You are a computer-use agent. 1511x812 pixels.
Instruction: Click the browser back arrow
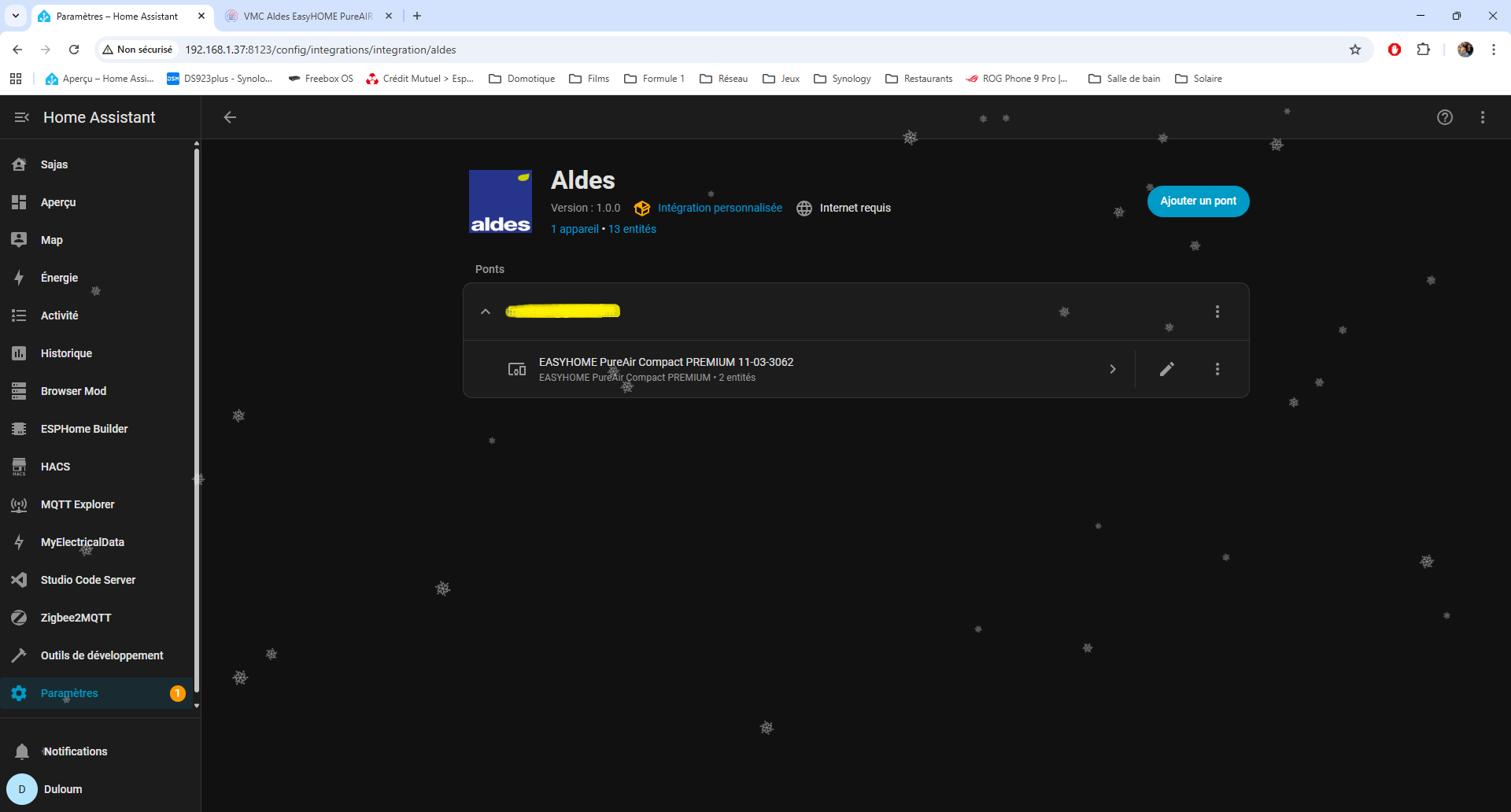pos(17,50)
